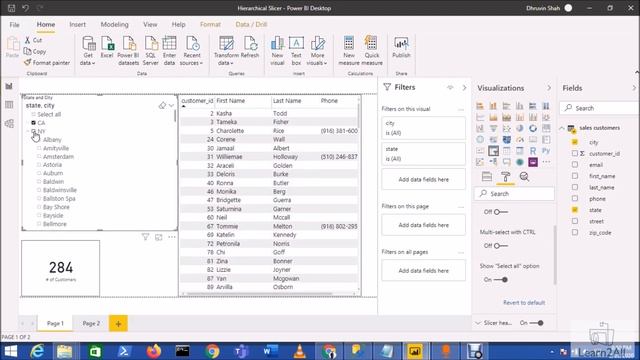Uncheck the city field checkbox
640x360 pixels.
[x=575, y=142]
